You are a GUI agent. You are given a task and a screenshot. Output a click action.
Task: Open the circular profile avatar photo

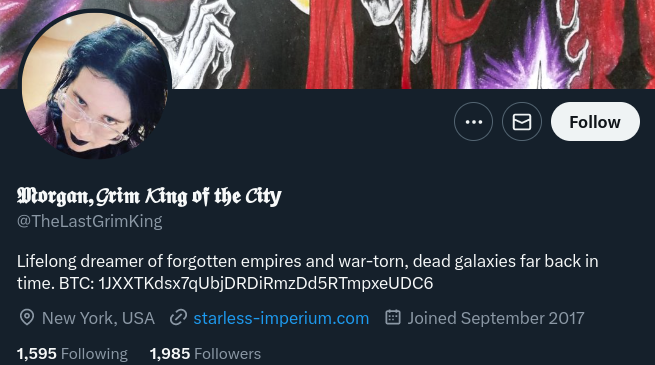pos(95,85)
